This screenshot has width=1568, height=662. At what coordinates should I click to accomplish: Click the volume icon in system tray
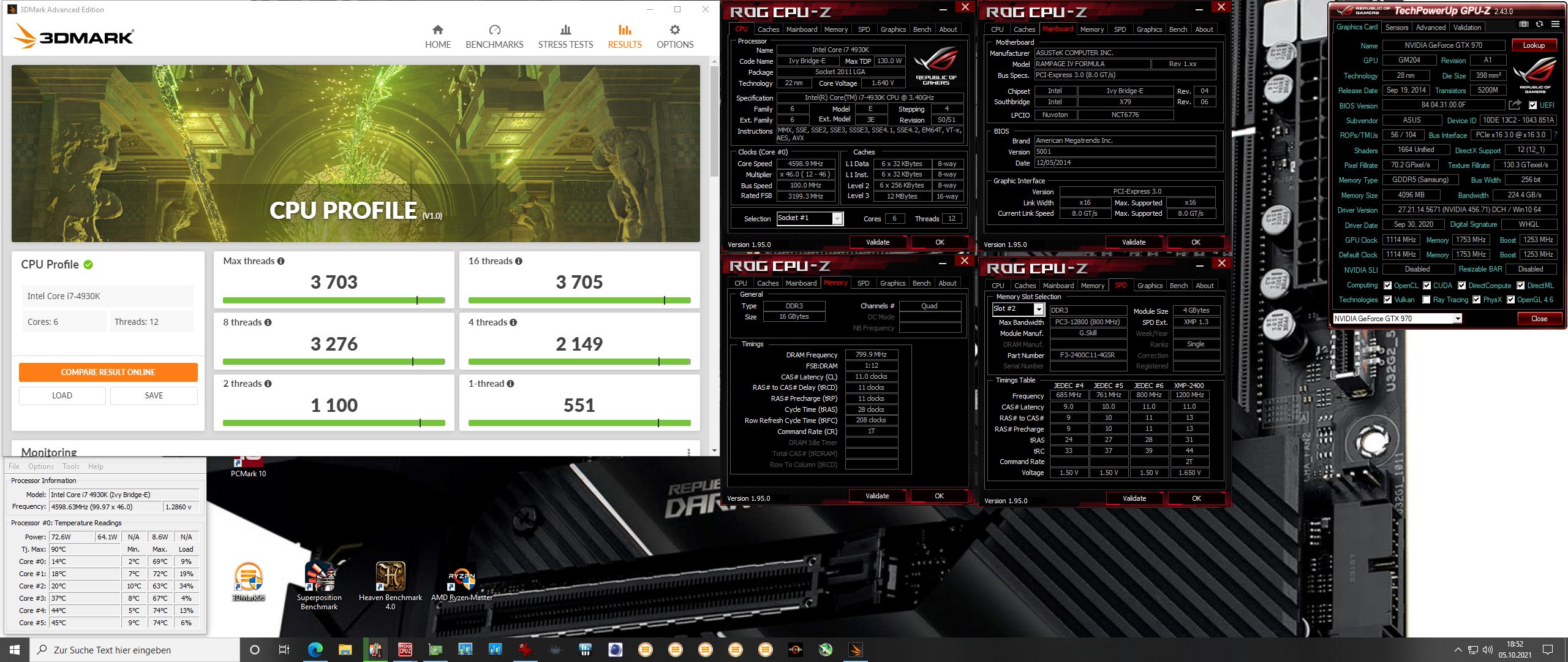[1488, 650]
